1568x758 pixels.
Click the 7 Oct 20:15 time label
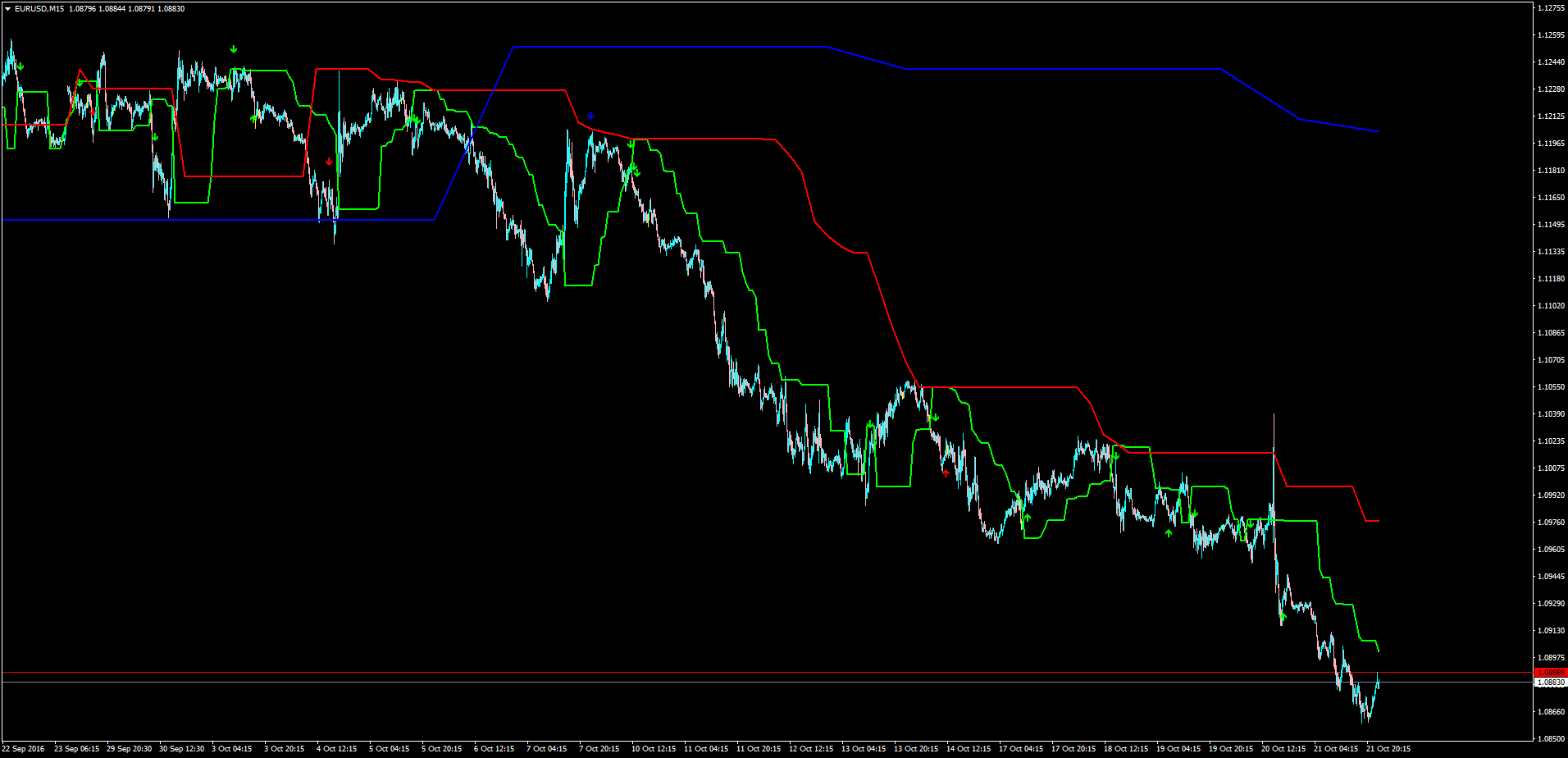(x=599, y=749)
